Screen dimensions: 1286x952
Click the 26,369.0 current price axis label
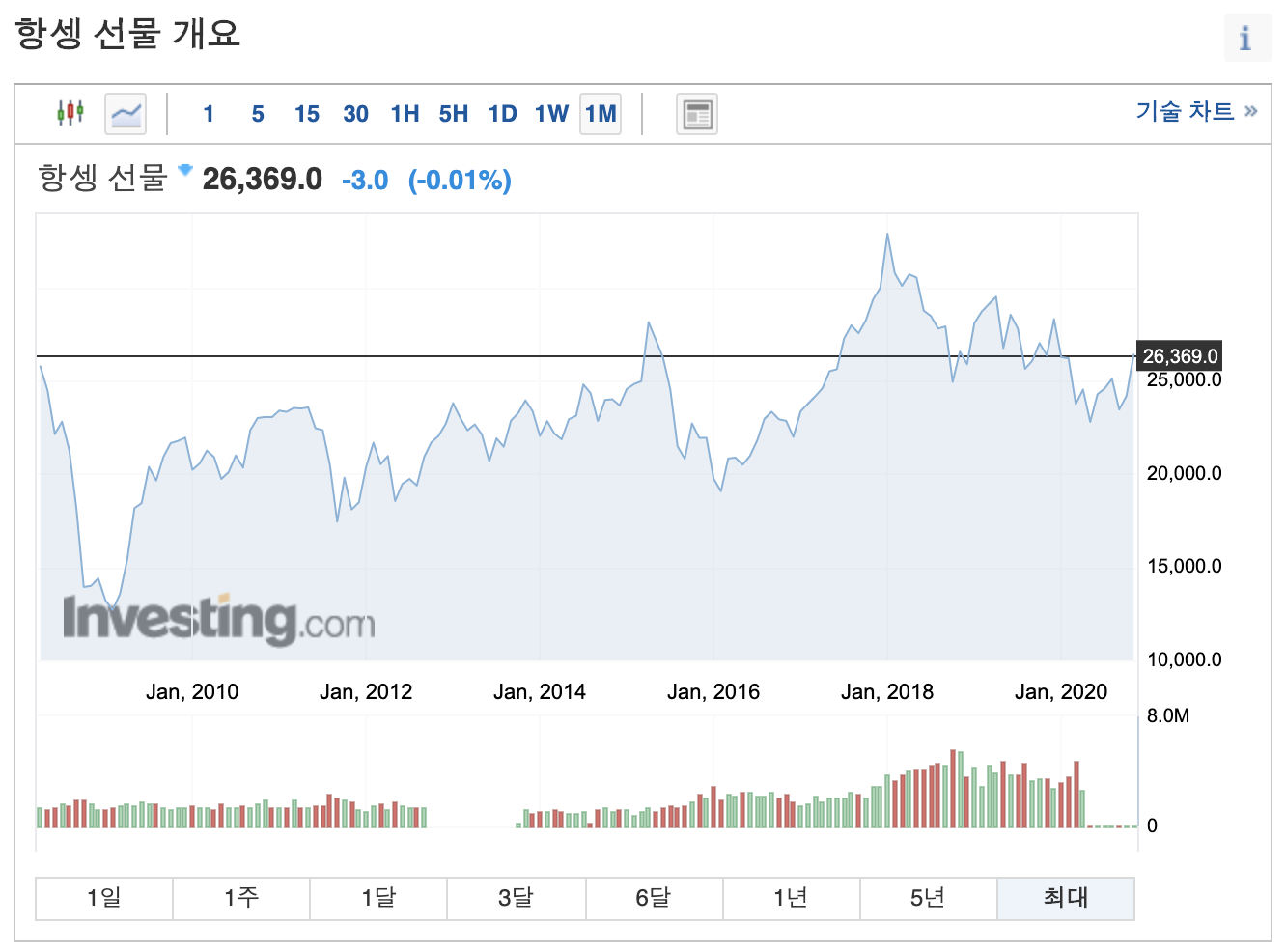(1181, 356)
